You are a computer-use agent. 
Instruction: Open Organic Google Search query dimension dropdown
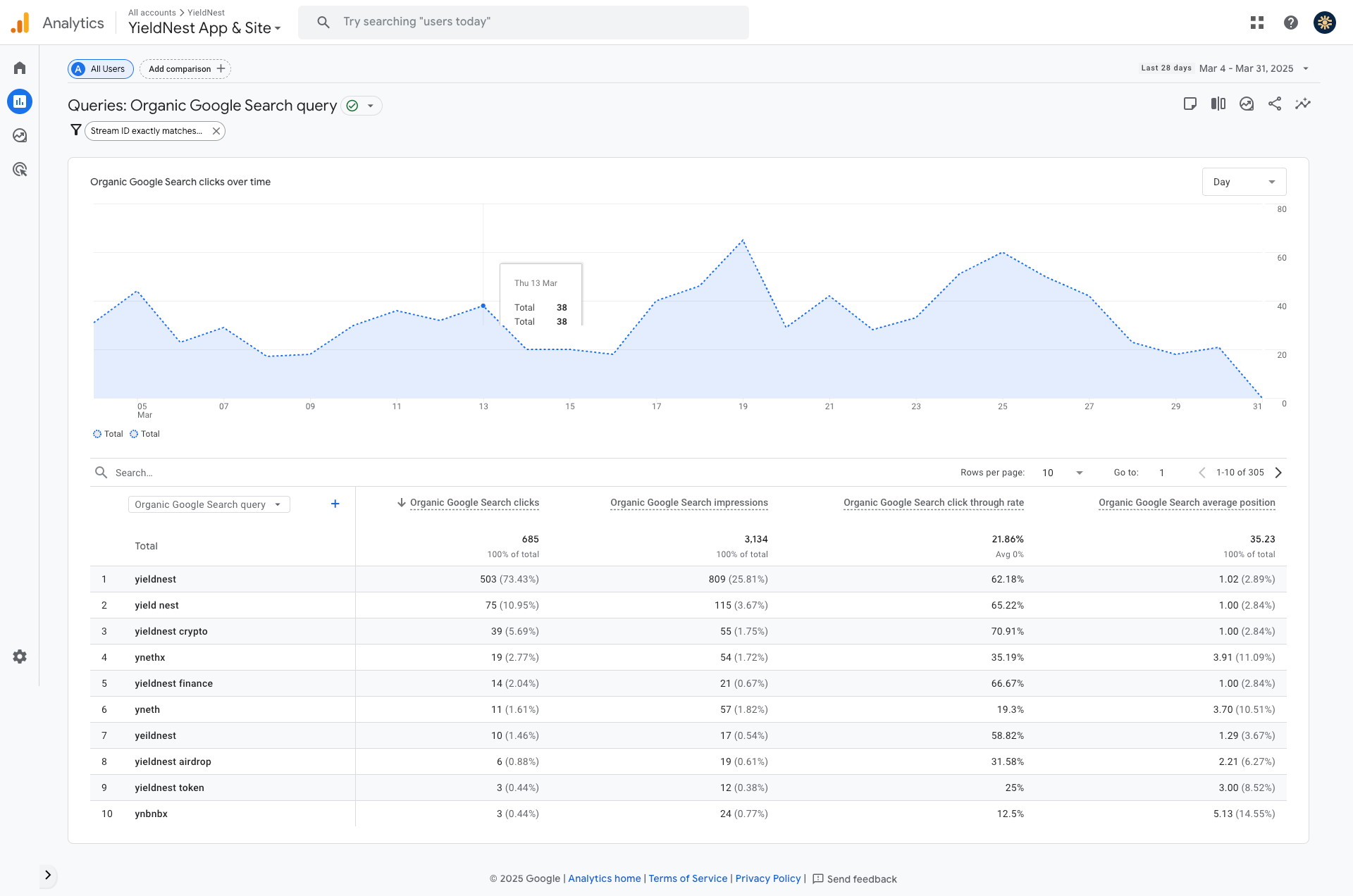coord(209,504)
